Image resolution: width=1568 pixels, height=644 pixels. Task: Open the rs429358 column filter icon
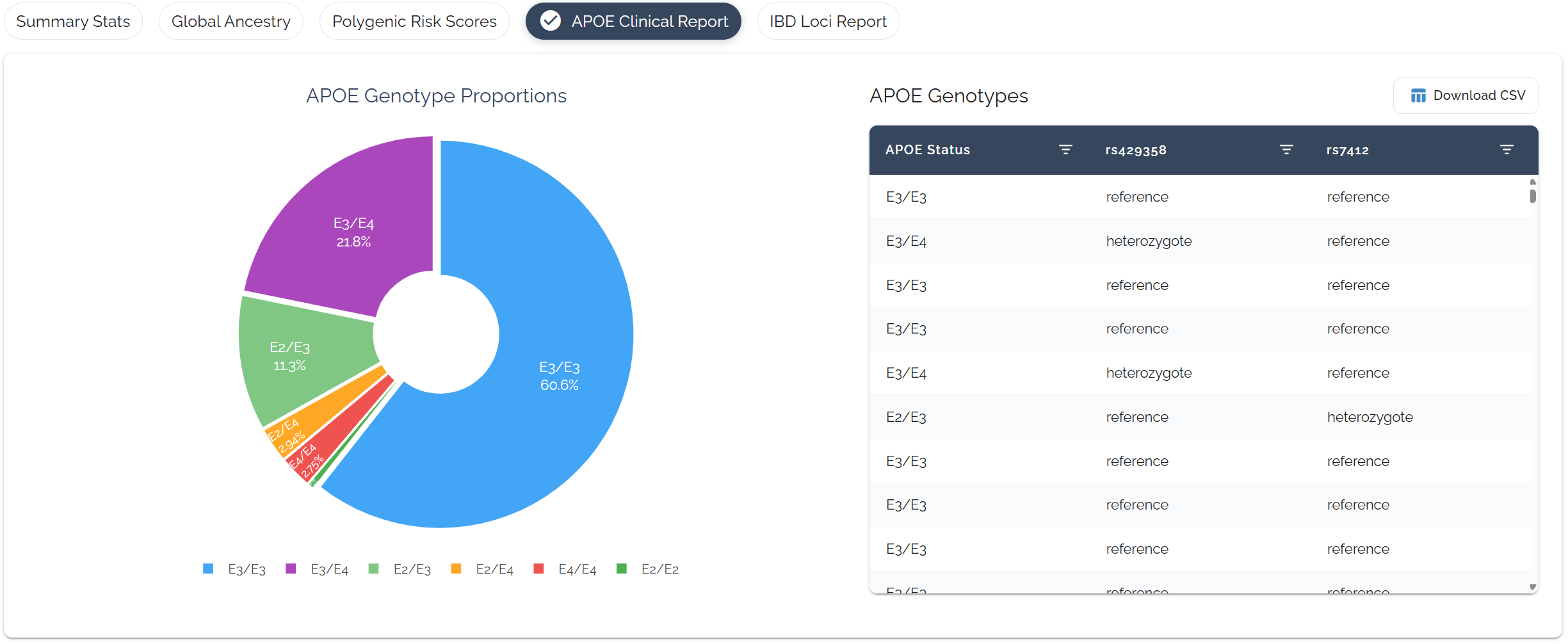1286,150
